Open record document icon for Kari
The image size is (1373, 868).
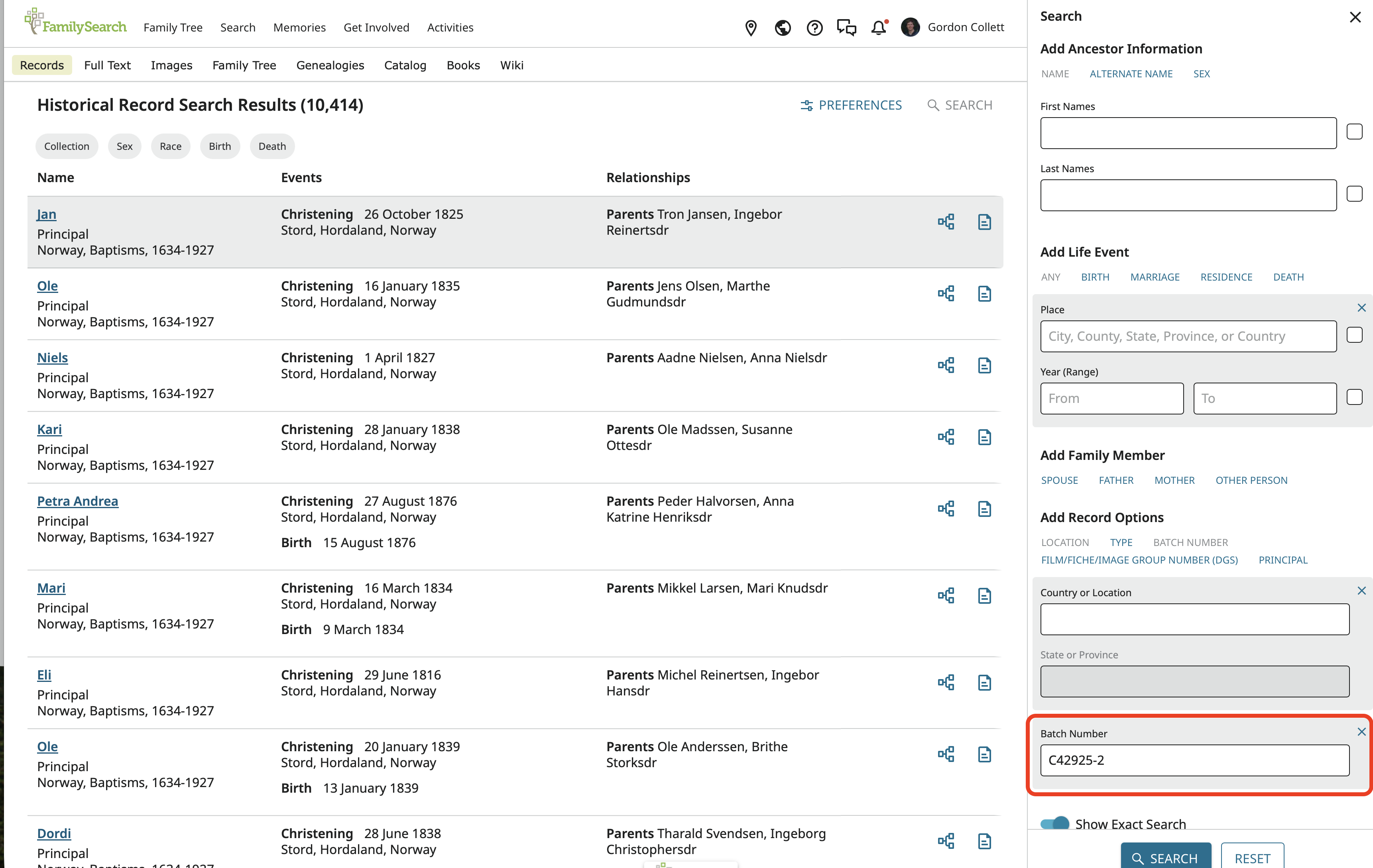pyautogui.click(x=984, y=437)
